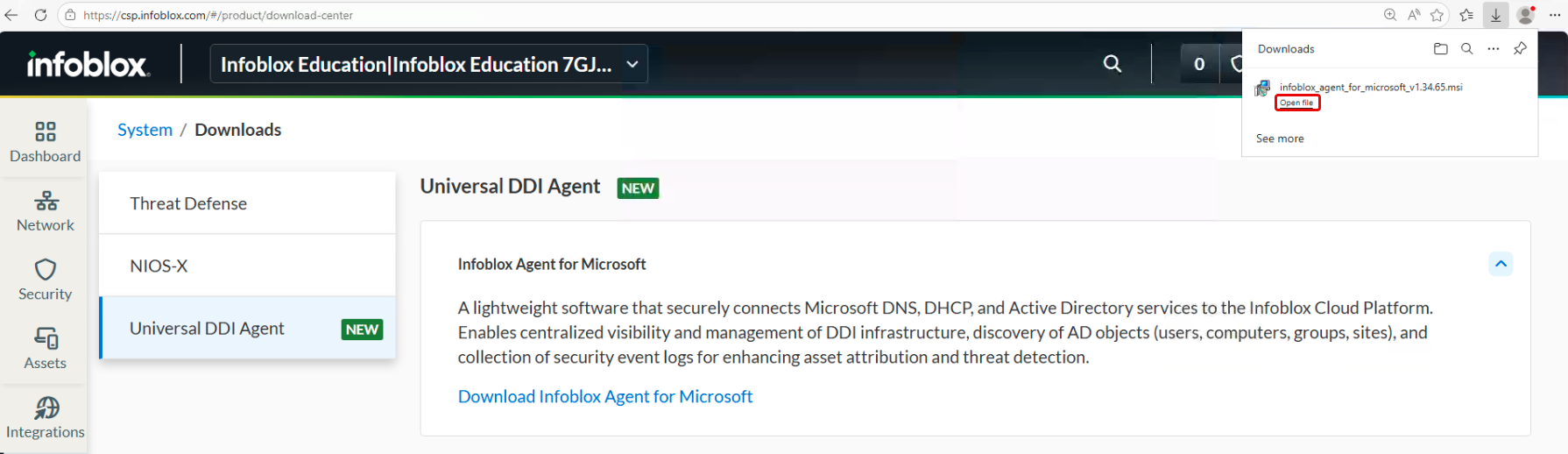Click the Downloads breadcrumb text
1568x454 pixels.
coord(237,130)
